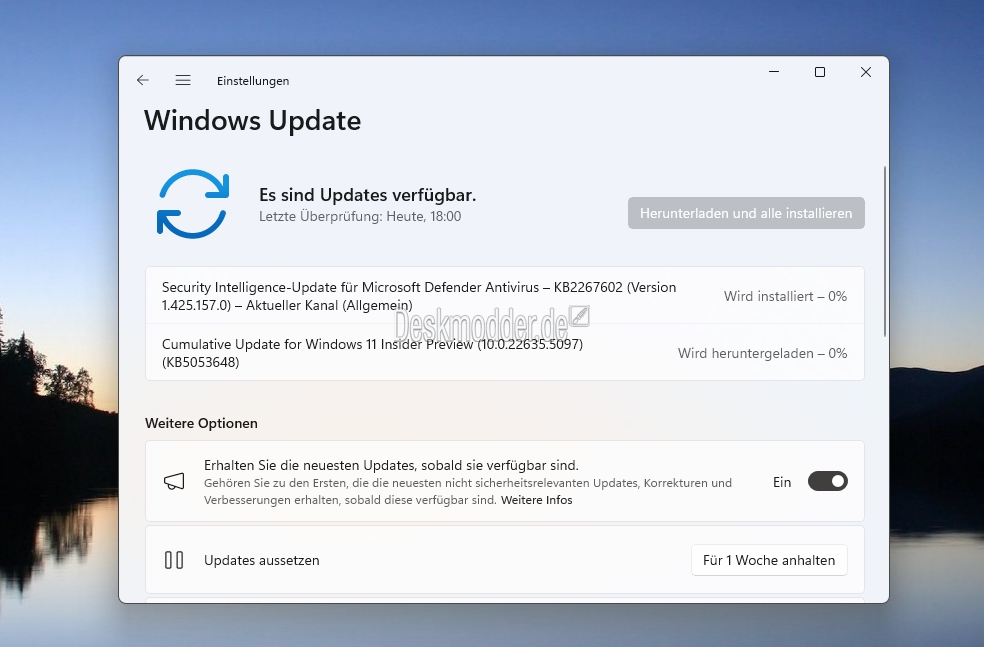
Task: Click the Einstellungen window title
Action: click(x=253, y=81)
